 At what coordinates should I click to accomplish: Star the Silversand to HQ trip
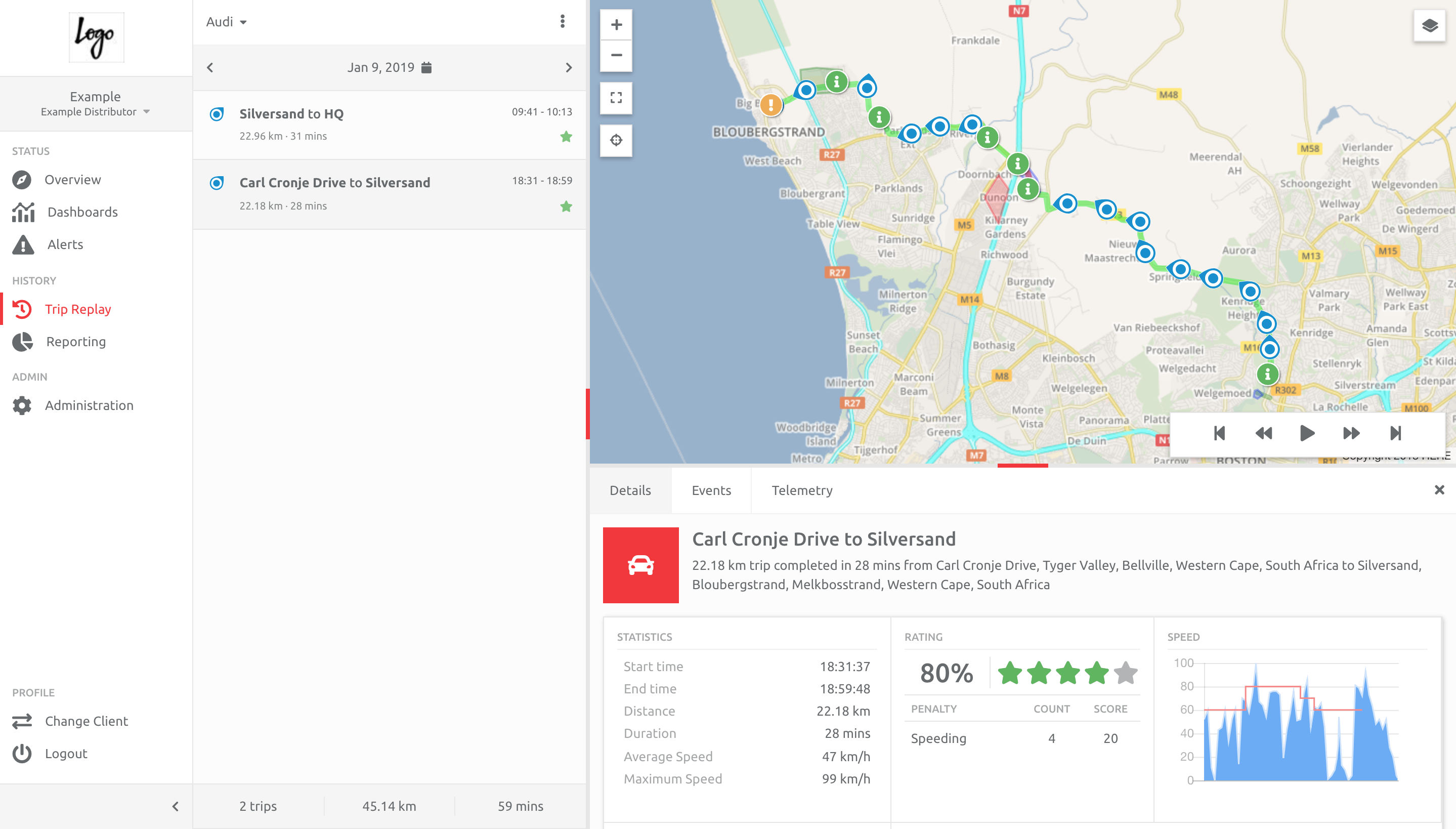566,137
